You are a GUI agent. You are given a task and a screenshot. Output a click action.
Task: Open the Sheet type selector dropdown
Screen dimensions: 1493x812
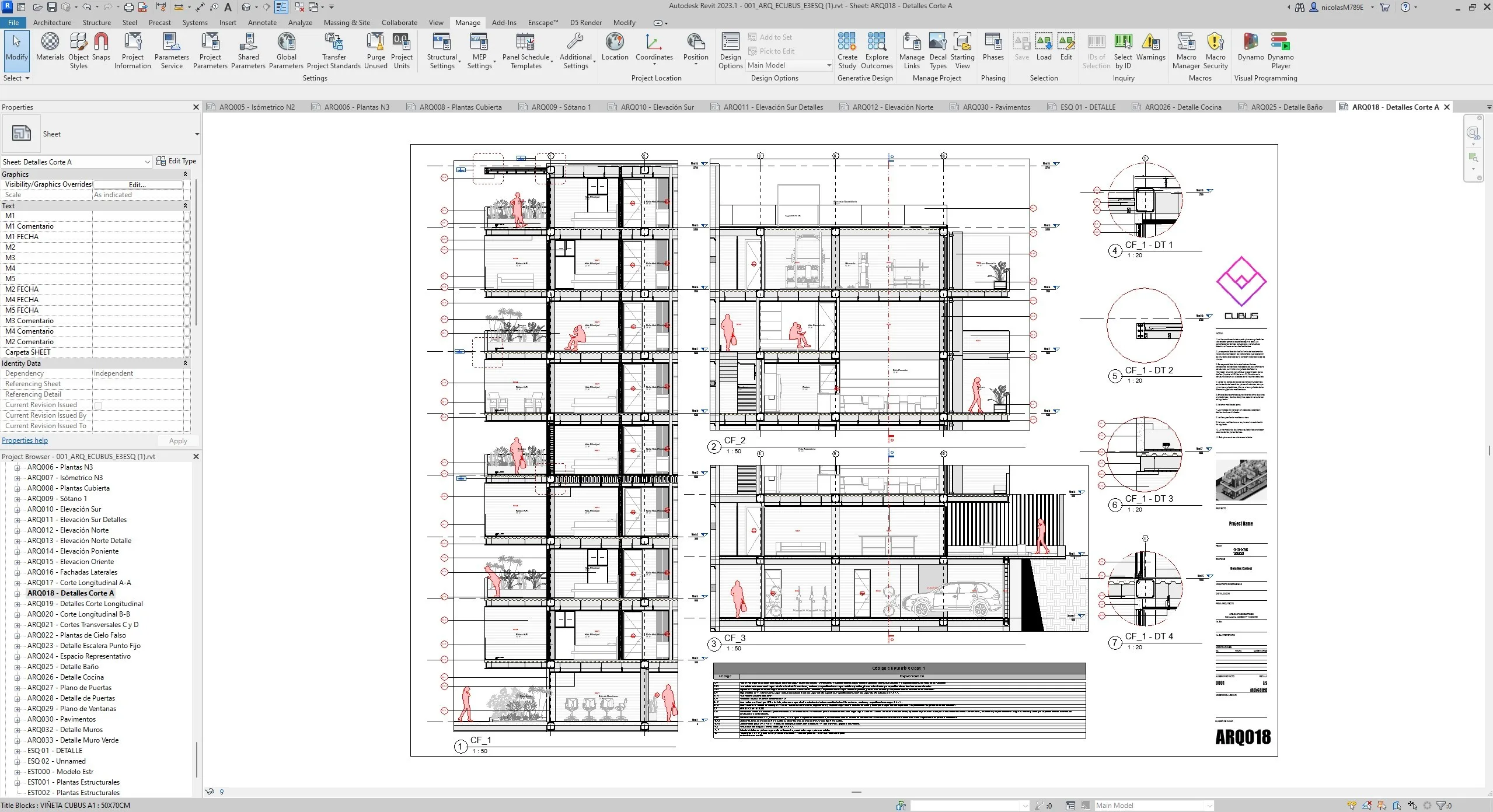tap(197, 134)
